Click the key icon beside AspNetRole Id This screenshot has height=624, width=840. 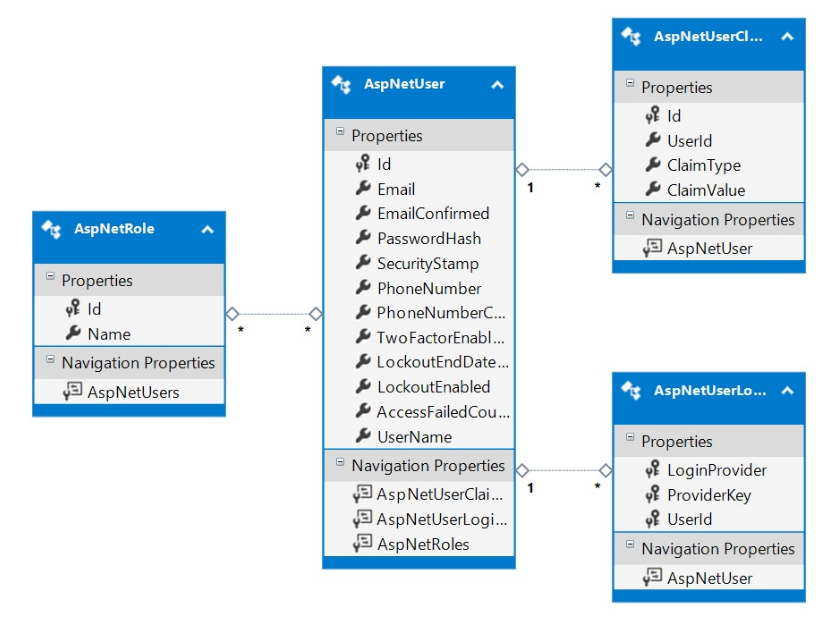pos(73,308)
